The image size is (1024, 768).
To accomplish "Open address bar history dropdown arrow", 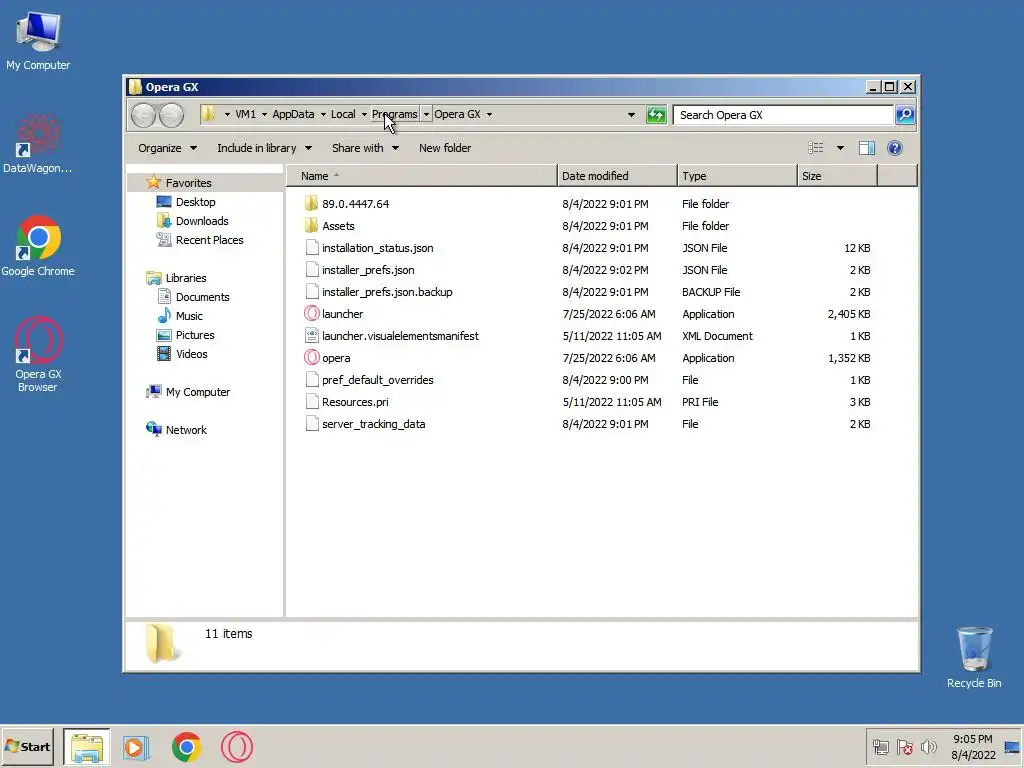I will pyautogui.click(x=631, y=115).
